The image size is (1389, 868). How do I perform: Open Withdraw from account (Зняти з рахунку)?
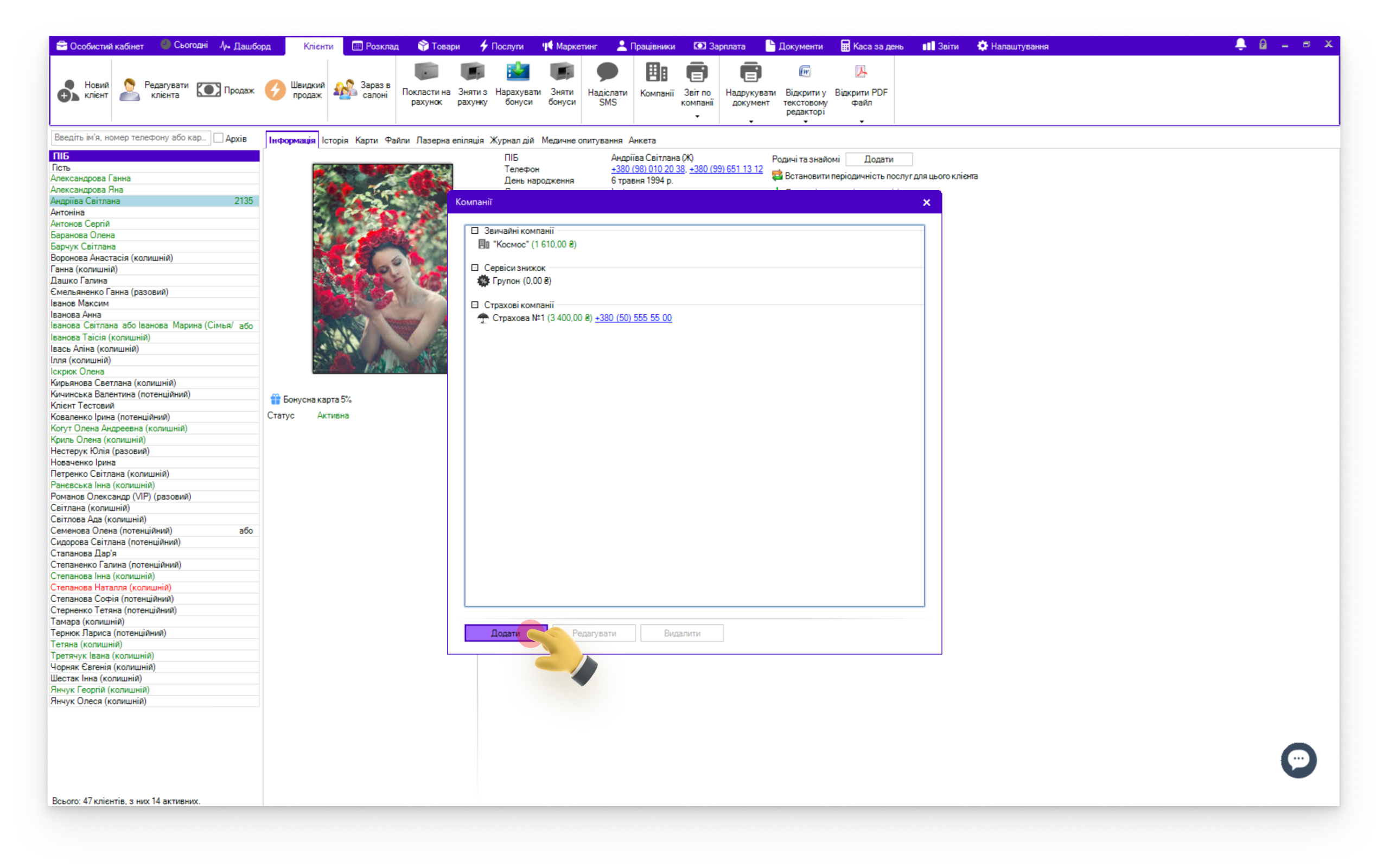473,85
